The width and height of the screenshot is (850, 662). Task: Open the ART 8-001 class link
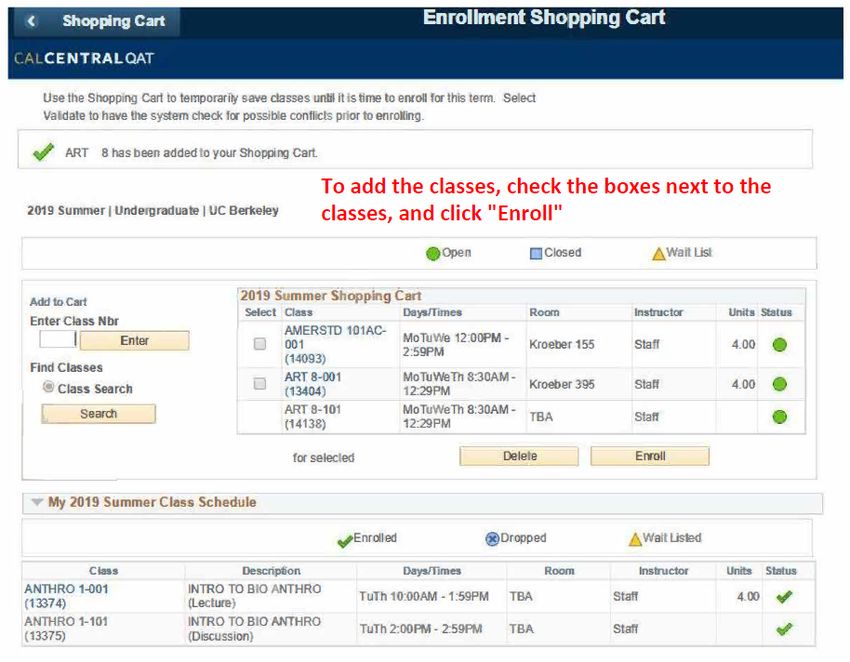pos(313,384)
